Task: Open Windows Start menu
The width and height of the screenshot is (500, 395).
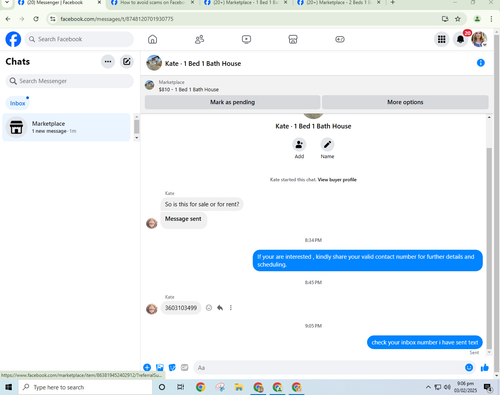Action: click(9, 387)
